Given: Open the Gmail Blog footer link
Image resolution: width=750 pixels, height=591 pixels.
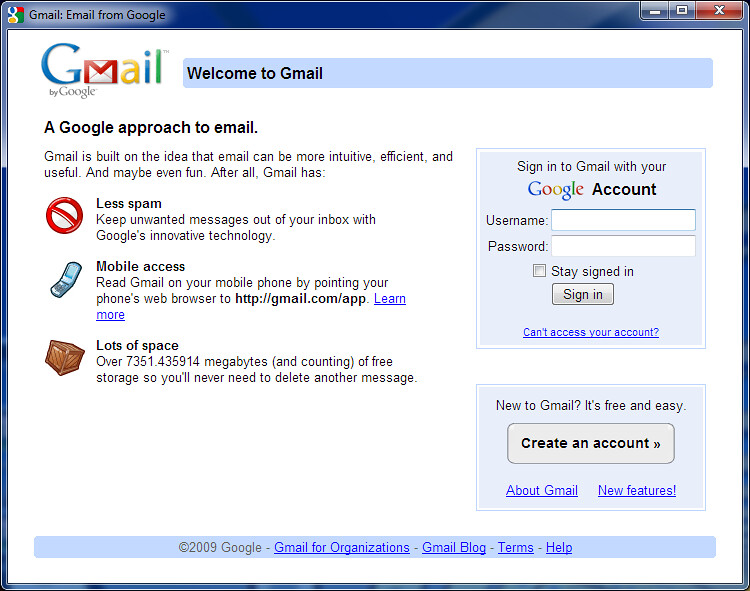Looking at the screenshot, I should (x=453, y=547).
